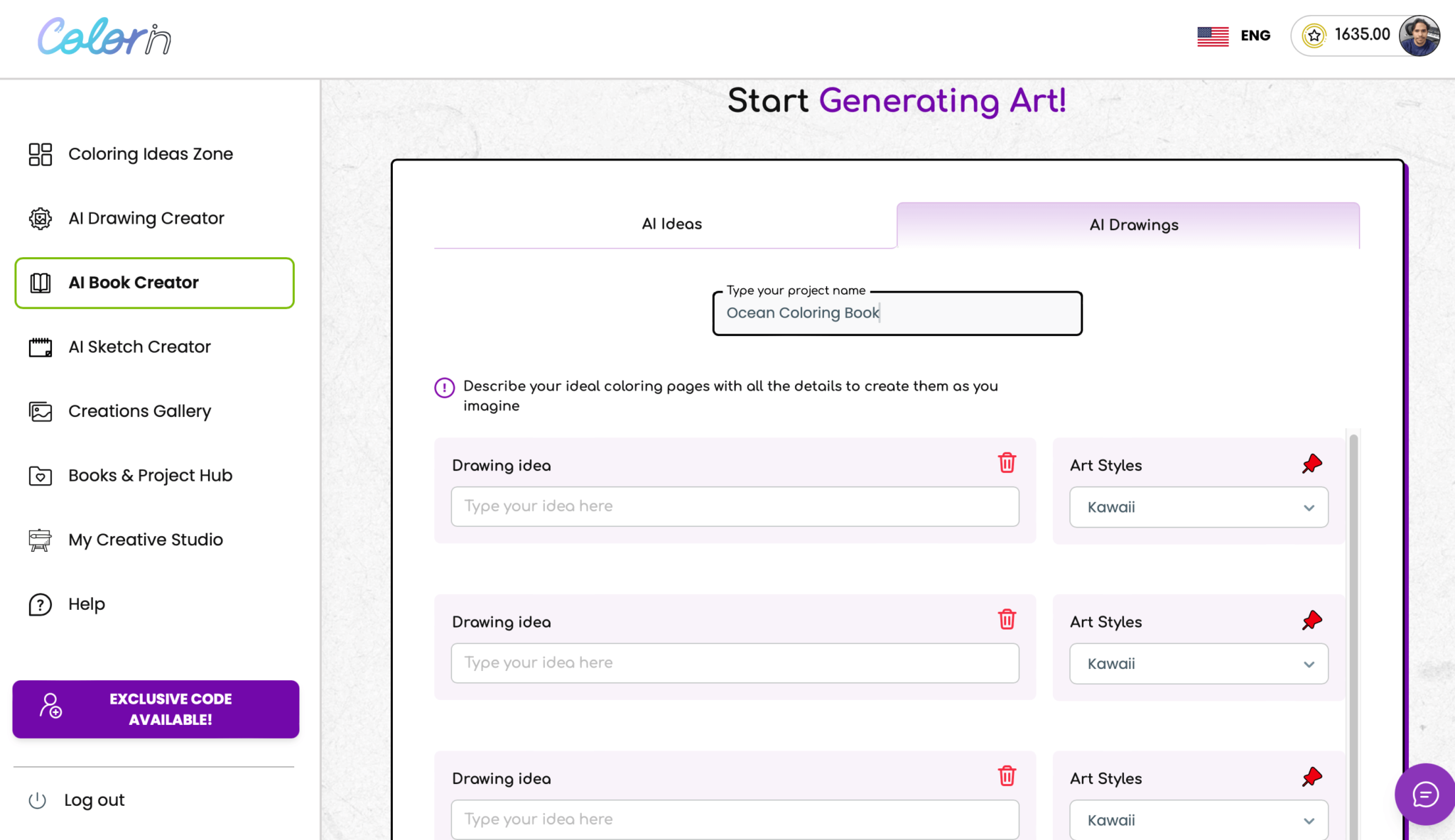Click Log out
Screen dimensions: 1455x840
(x=94, y=800)
